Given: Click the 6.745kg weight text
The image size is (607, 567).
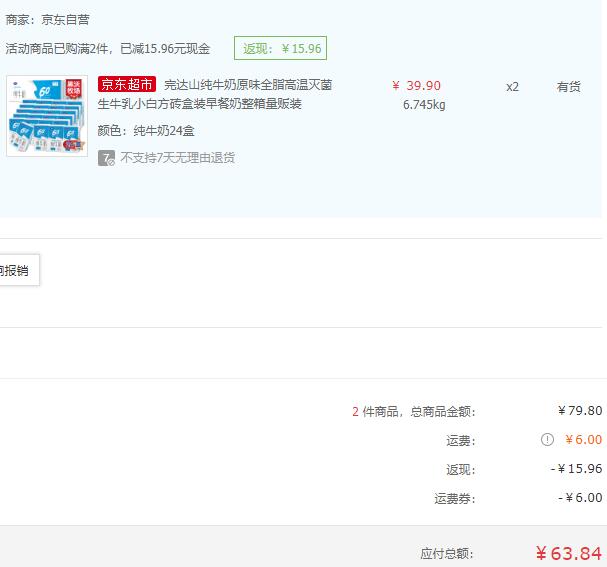Looking at the screenshot, I should pyautogui.click(x=424, y=104).
